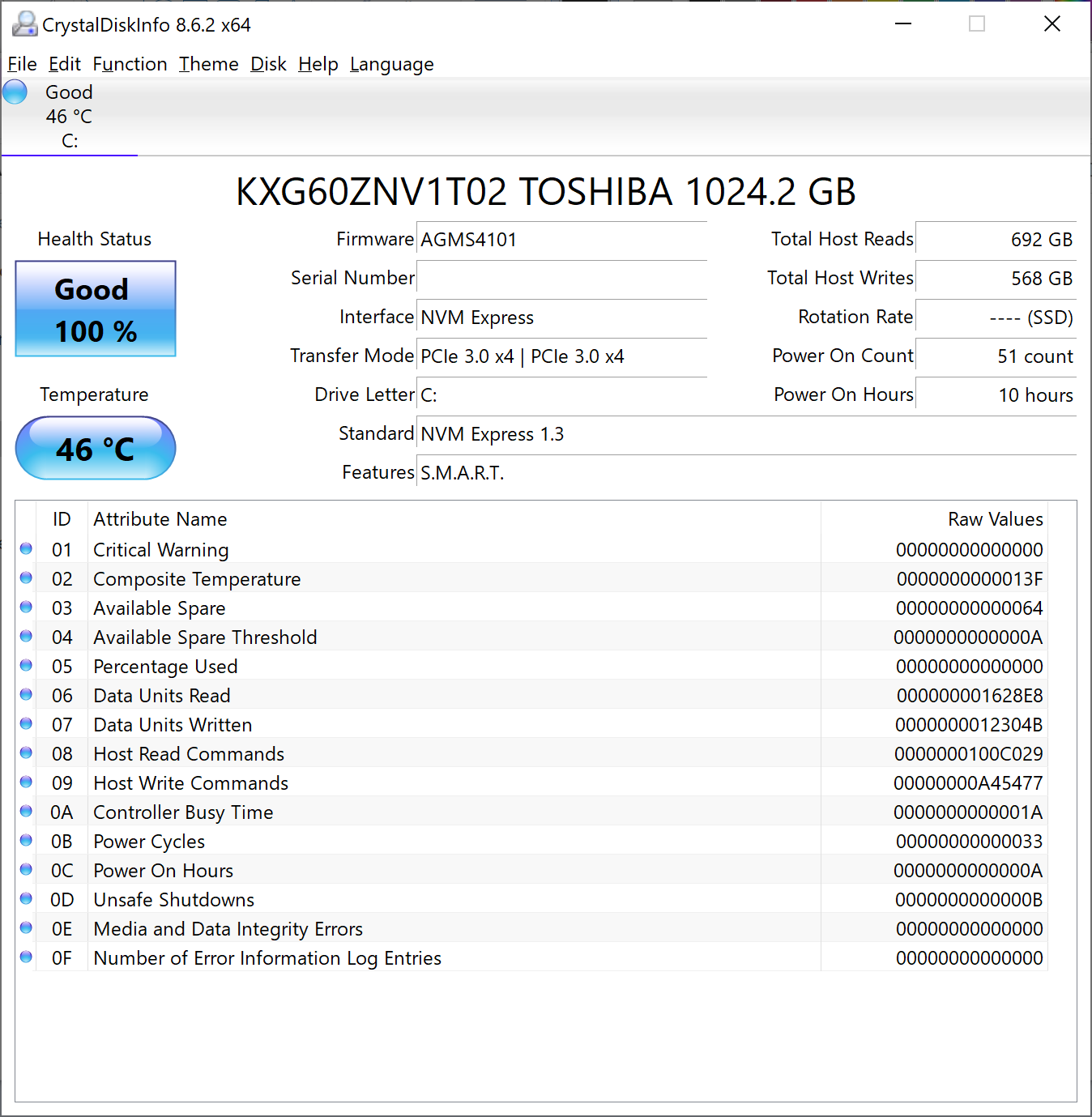The width and height of the screenshot is (1092, 1117).
Task: Click the Good 100 % health status button
Action: 96,309
